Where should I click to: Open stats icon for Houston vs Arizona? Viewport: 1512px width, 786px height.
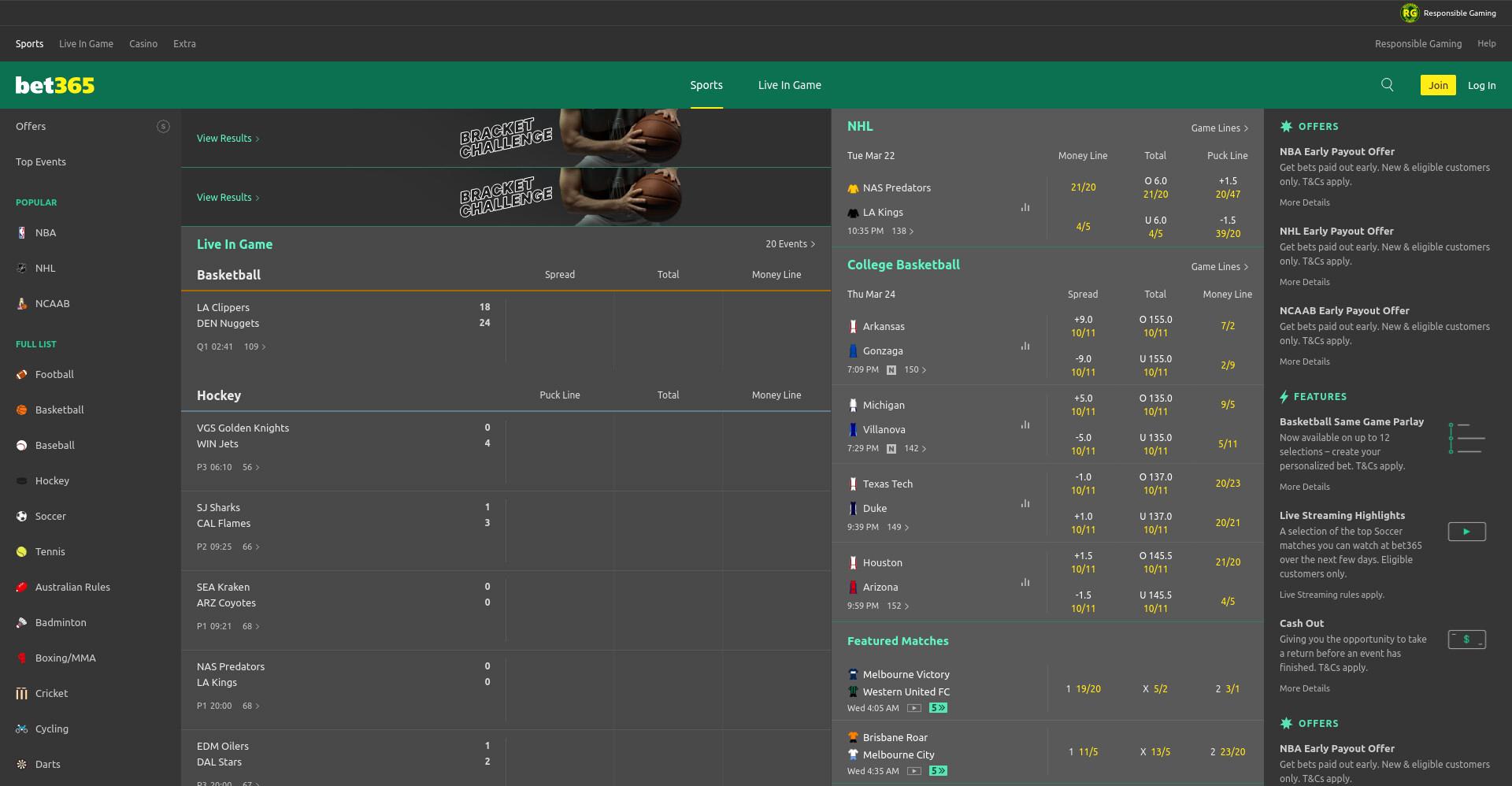tap(1025, 582)
